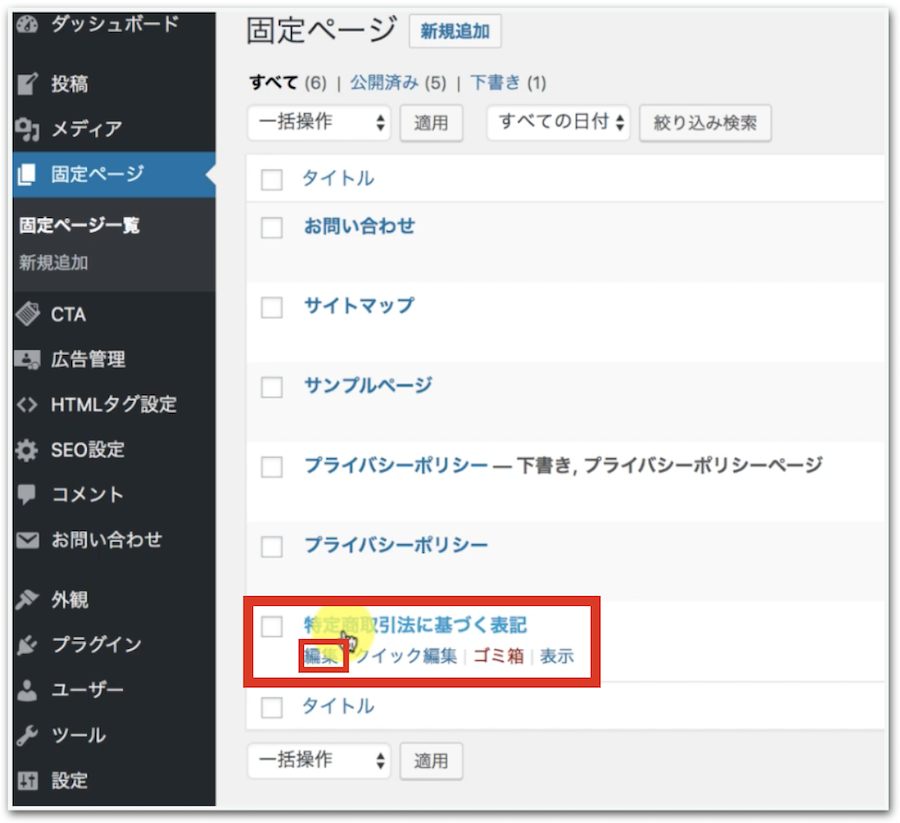Select 新規追加 in the sidebar submenu

[x=54, y=263]
